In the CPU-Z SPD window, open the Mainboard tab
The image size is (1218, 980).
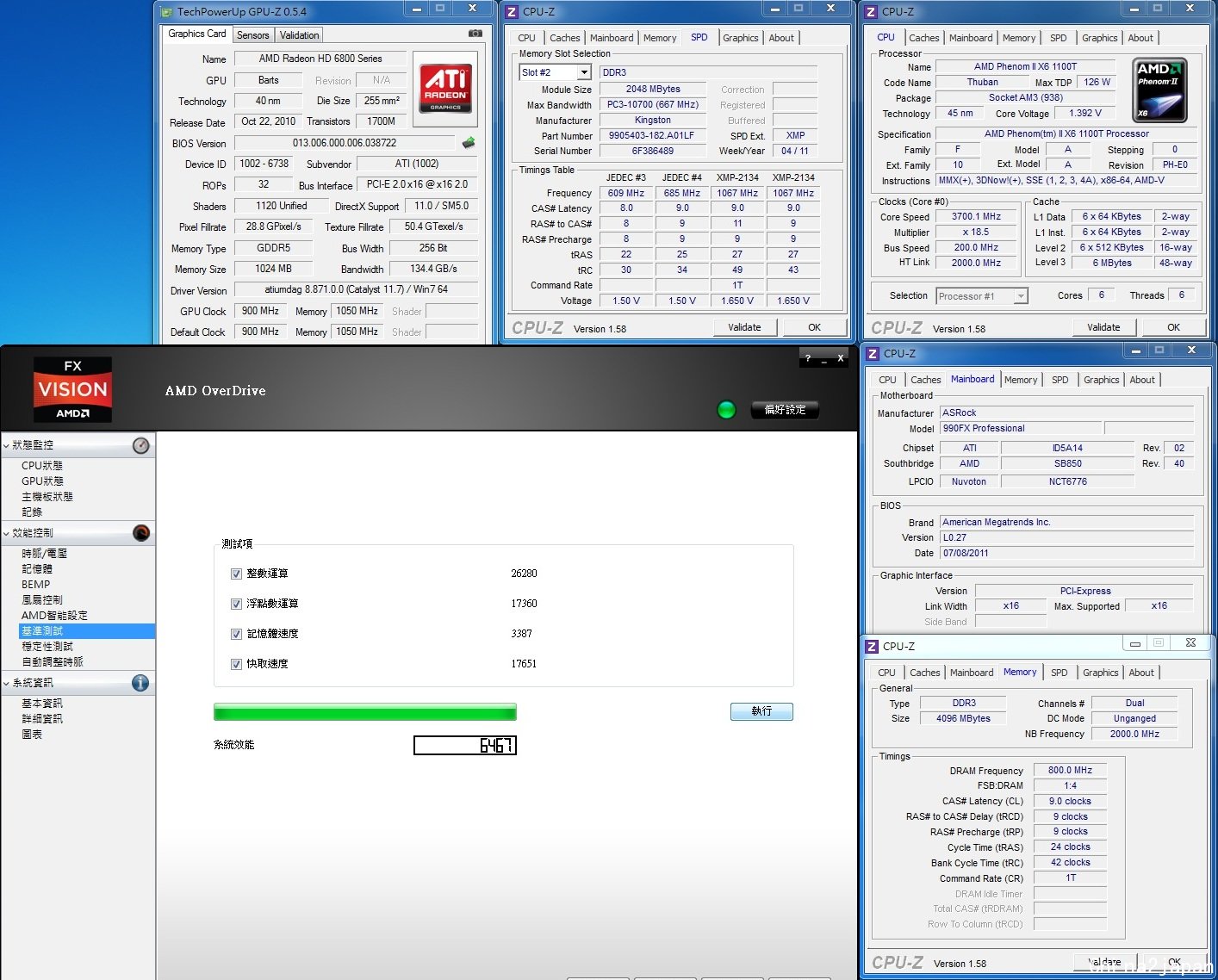click(612, 38)
